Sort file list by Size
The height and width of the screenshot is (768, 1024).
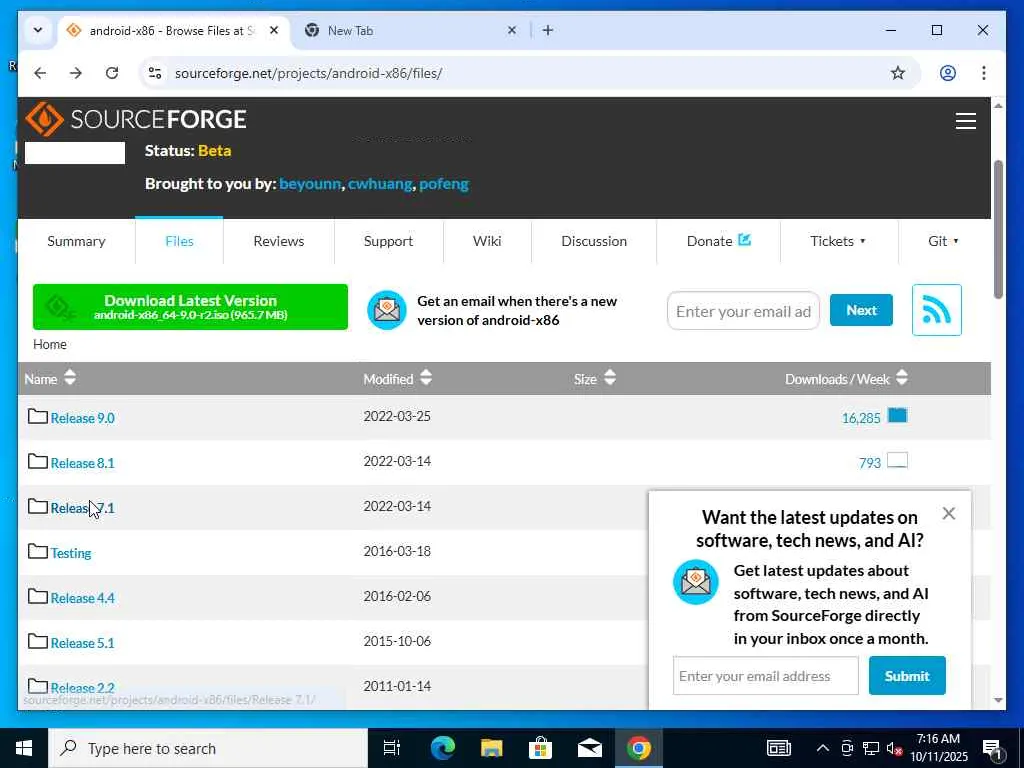tap(595, 378)
